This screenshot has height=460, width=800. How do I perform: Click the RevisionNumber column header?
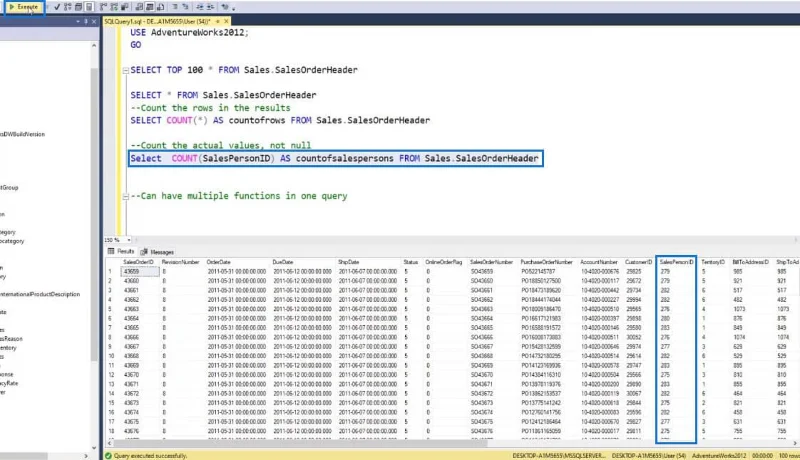tap(180, 262)
